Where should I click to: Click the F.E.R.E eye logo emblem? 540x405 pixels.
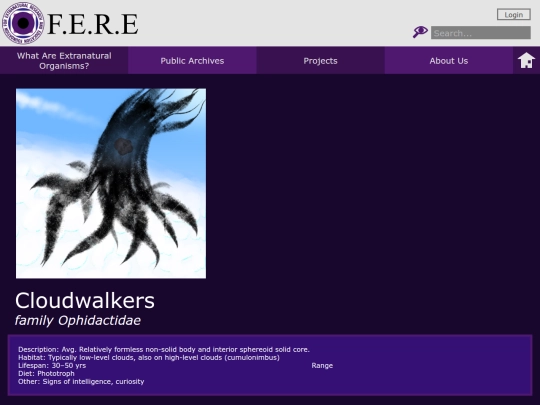(23, 23)
